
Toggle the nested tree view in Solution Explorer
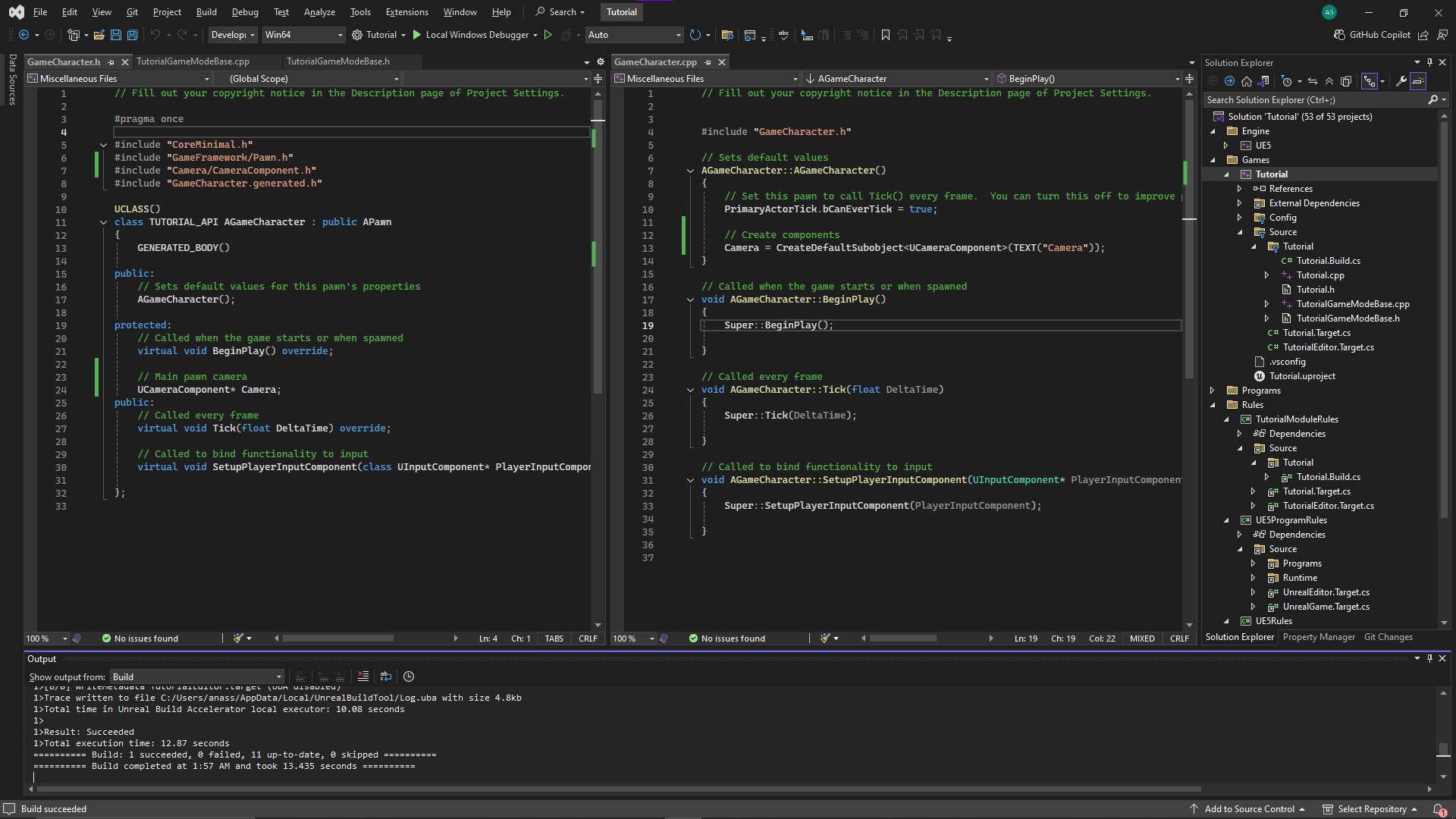click(1370, 81)
